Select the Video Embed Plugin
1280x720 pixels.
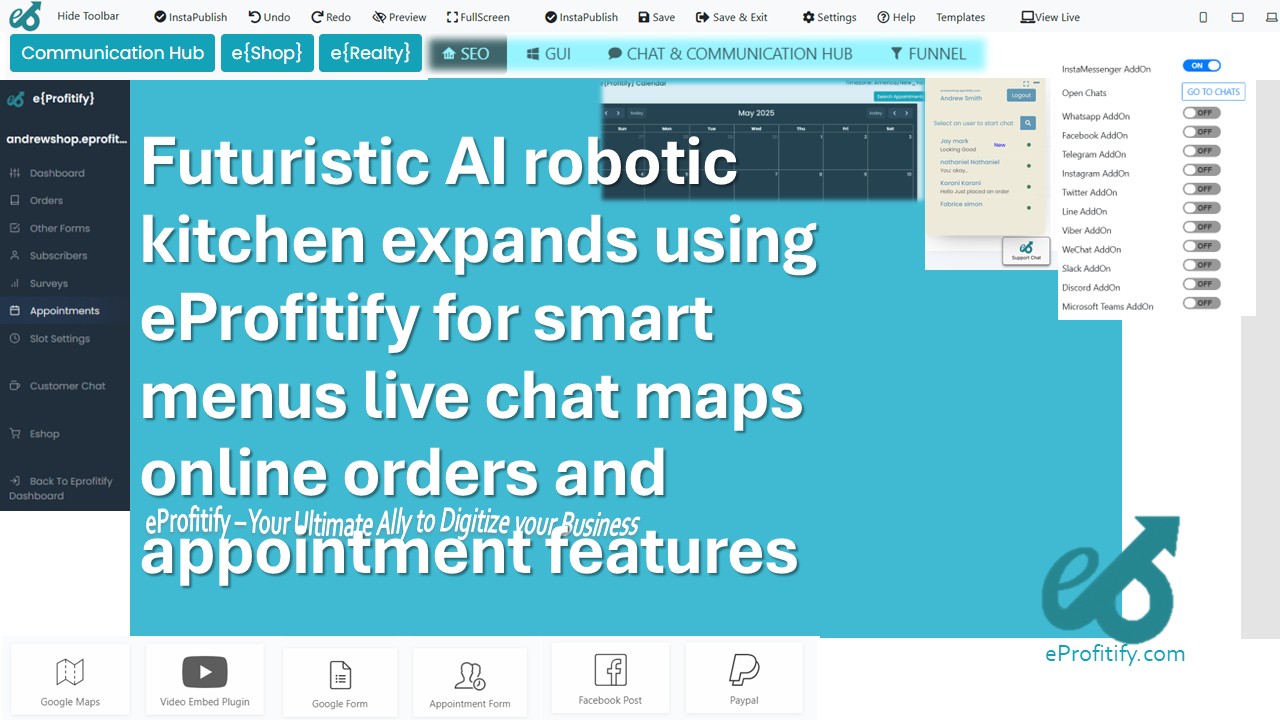(204, 679)
